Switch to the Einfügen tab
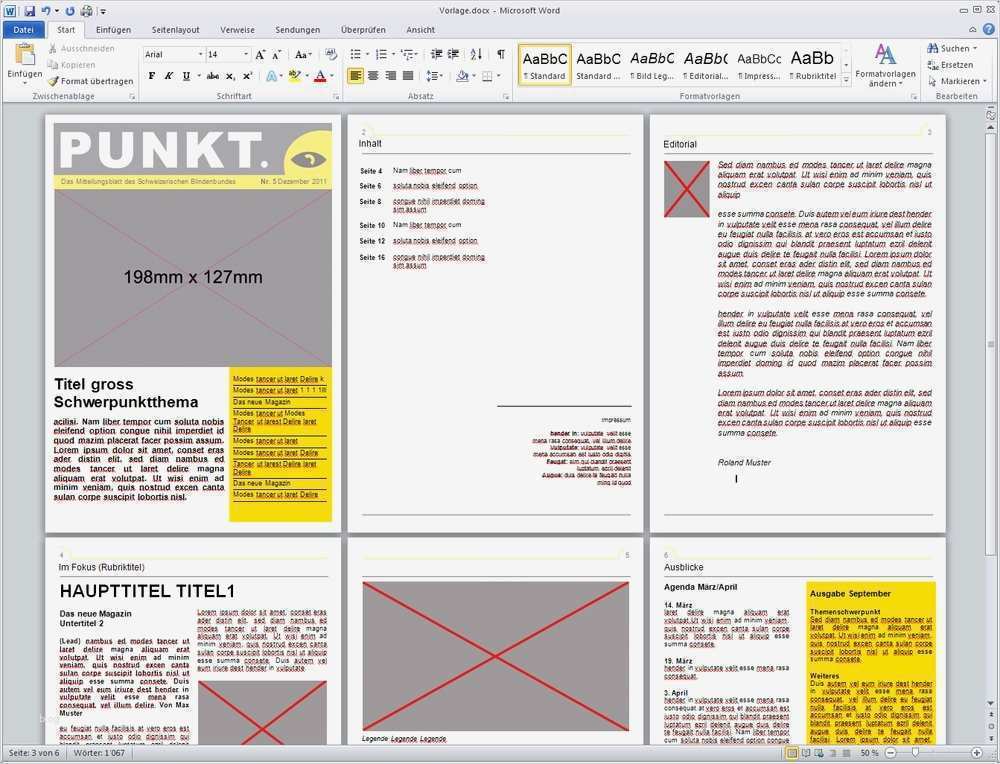 pos(114,29)
